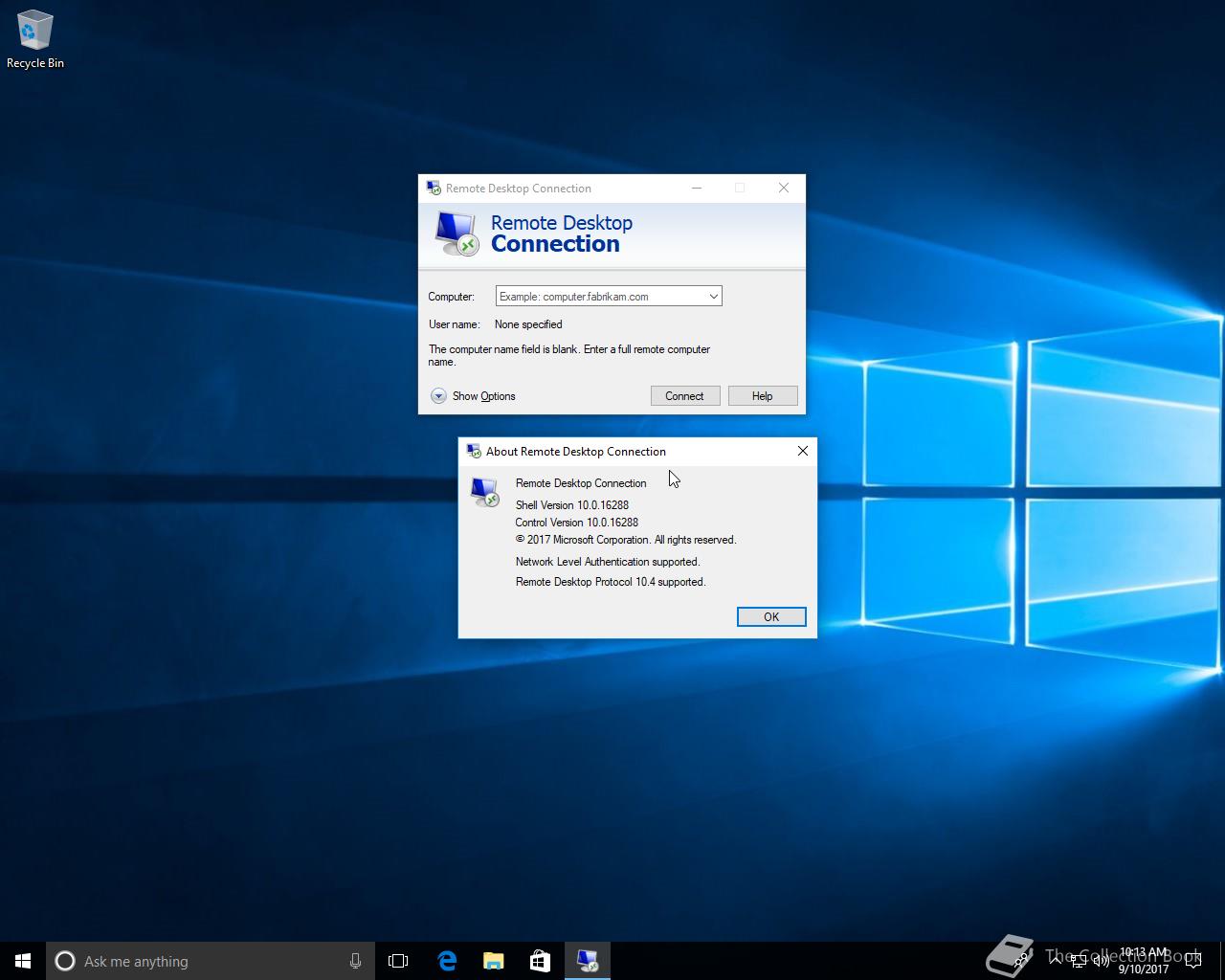
Task: Open the Microsoft Store taskbar icon
Action: click(x=540, y=961)
